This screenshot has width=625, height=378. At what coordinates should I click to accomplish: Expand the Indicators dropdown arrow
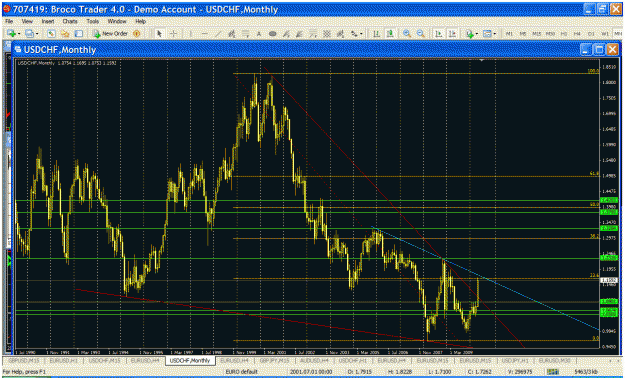(x=477, y=34)
